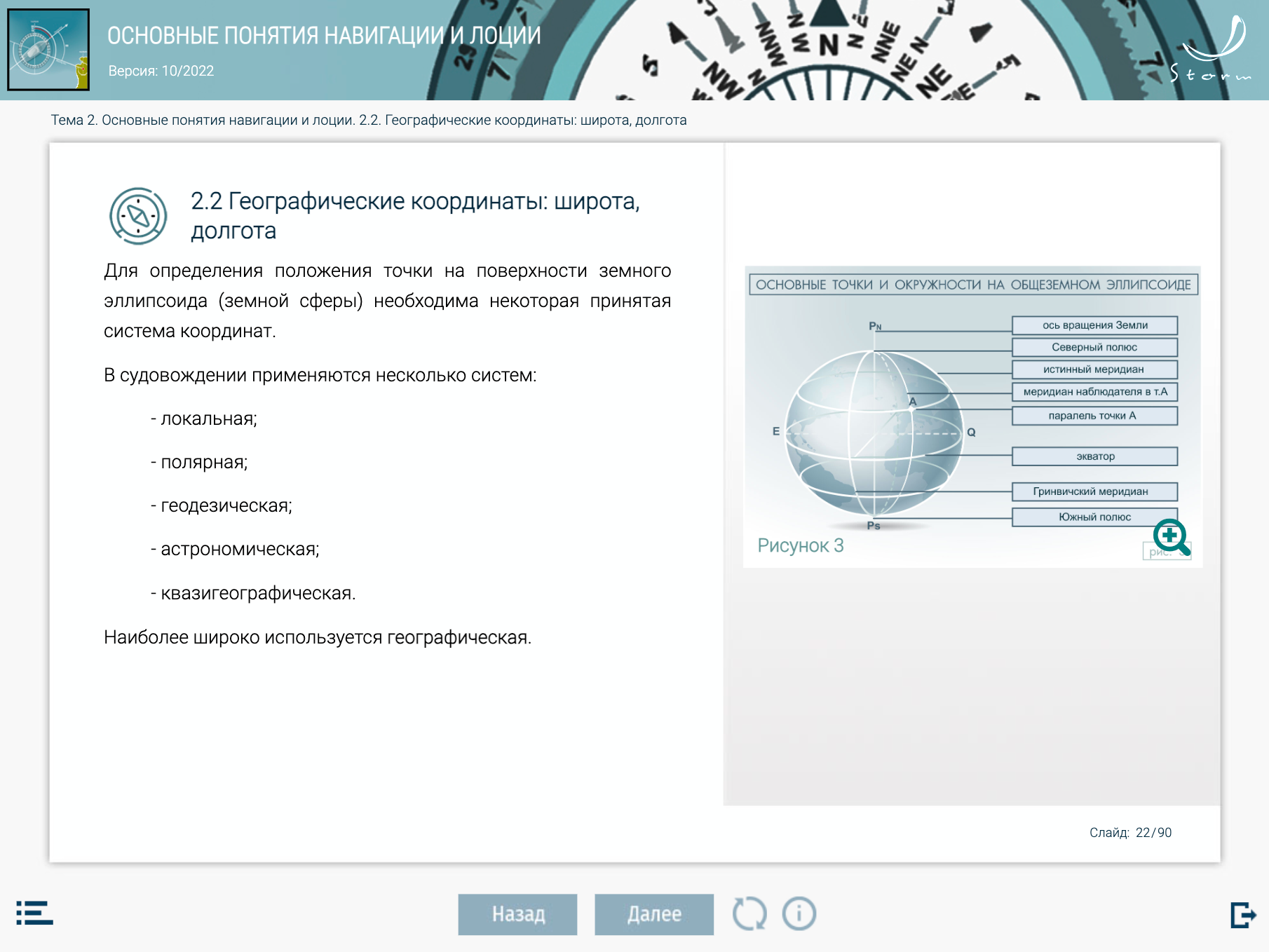Click the slide counter '22/90'
1269x952 pixels.
click(1153, 832)
